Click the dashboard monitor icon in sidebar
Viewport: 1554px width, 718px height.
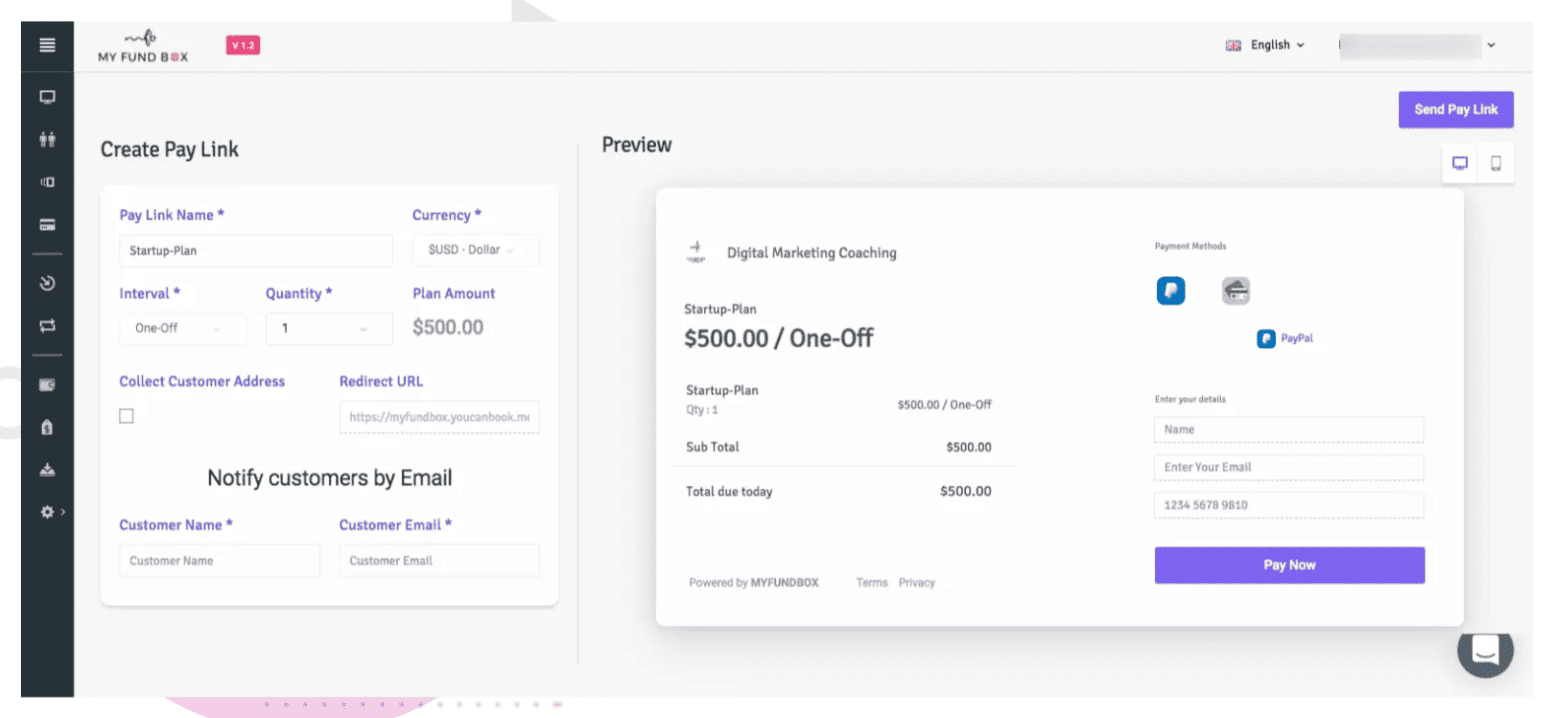[47, 98]
